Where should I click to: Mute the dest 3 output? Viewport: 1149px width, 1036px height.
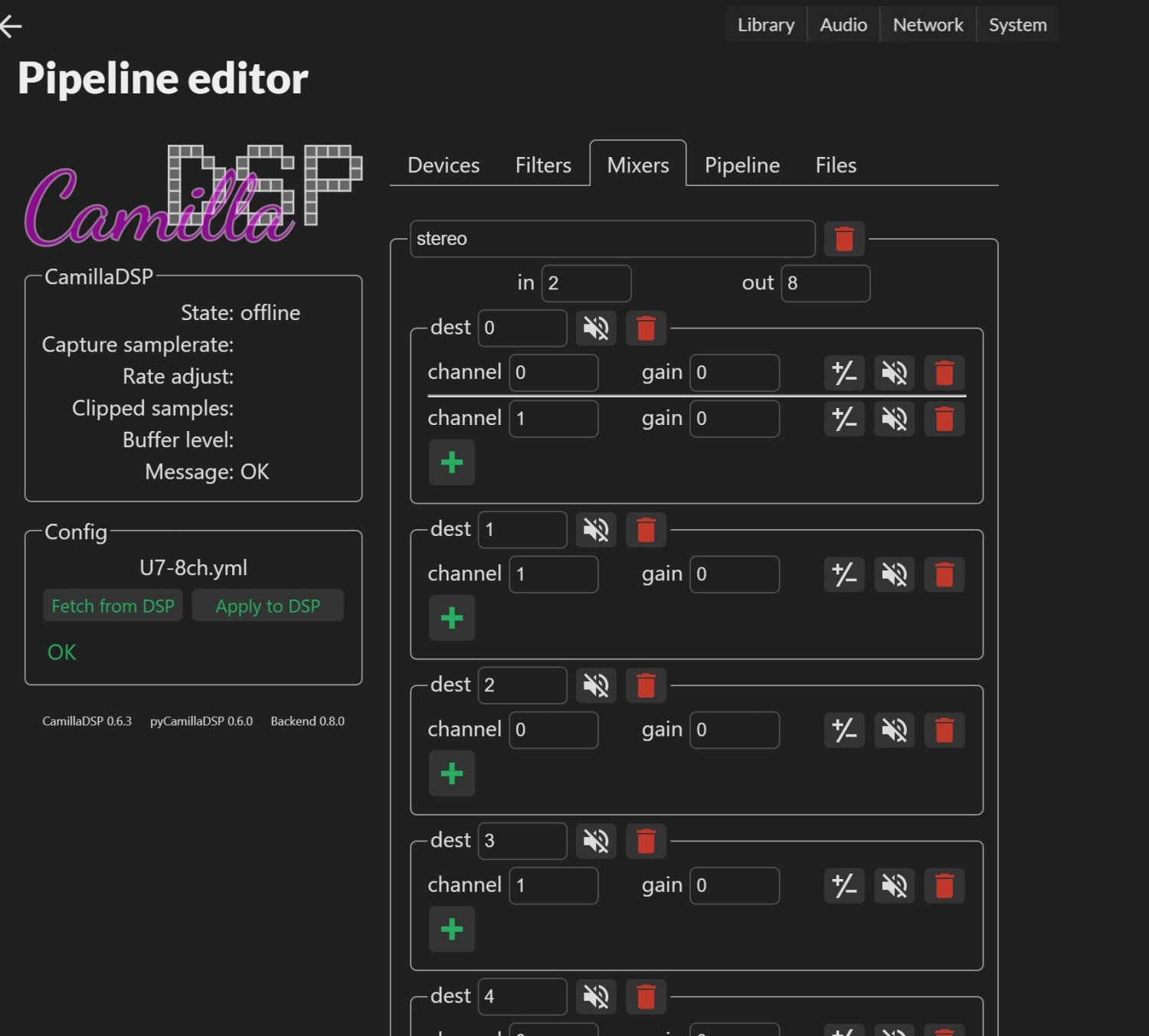tap(596, 842)
